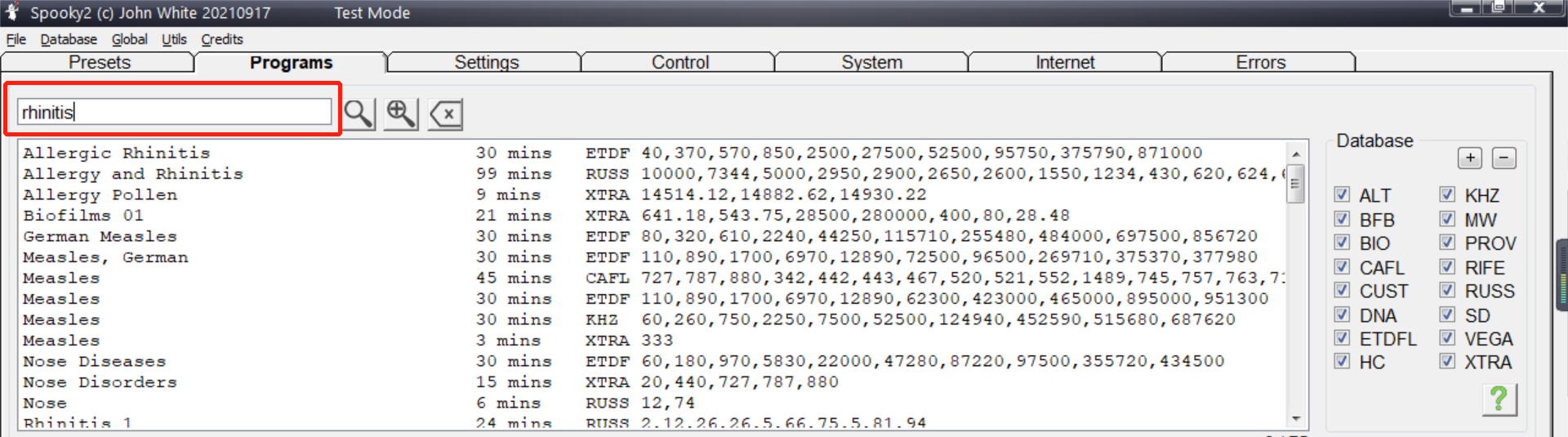Select the Allergic Rhinitis program

point(117,153)
